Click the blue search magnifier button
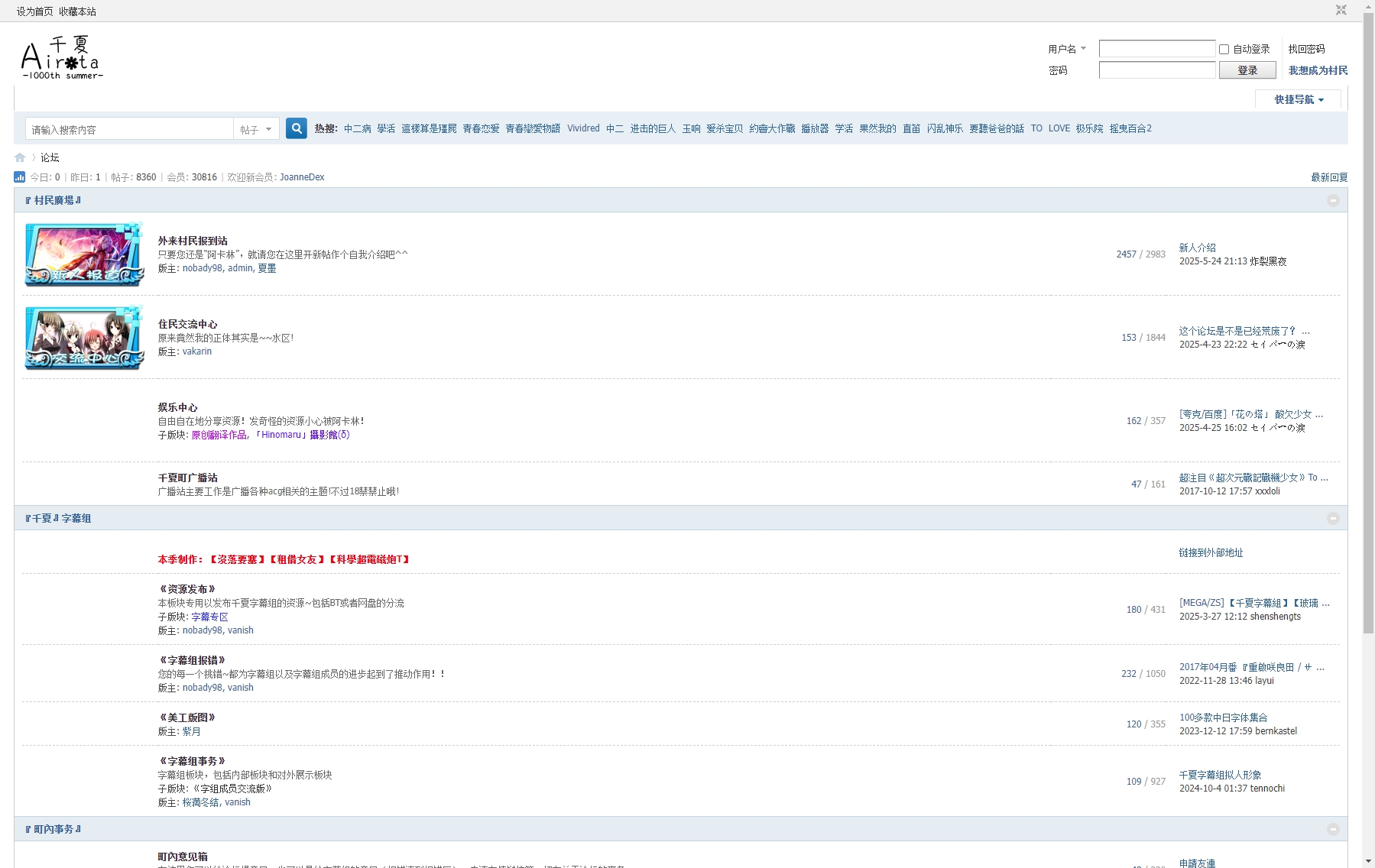 click(x=297, y=128)
